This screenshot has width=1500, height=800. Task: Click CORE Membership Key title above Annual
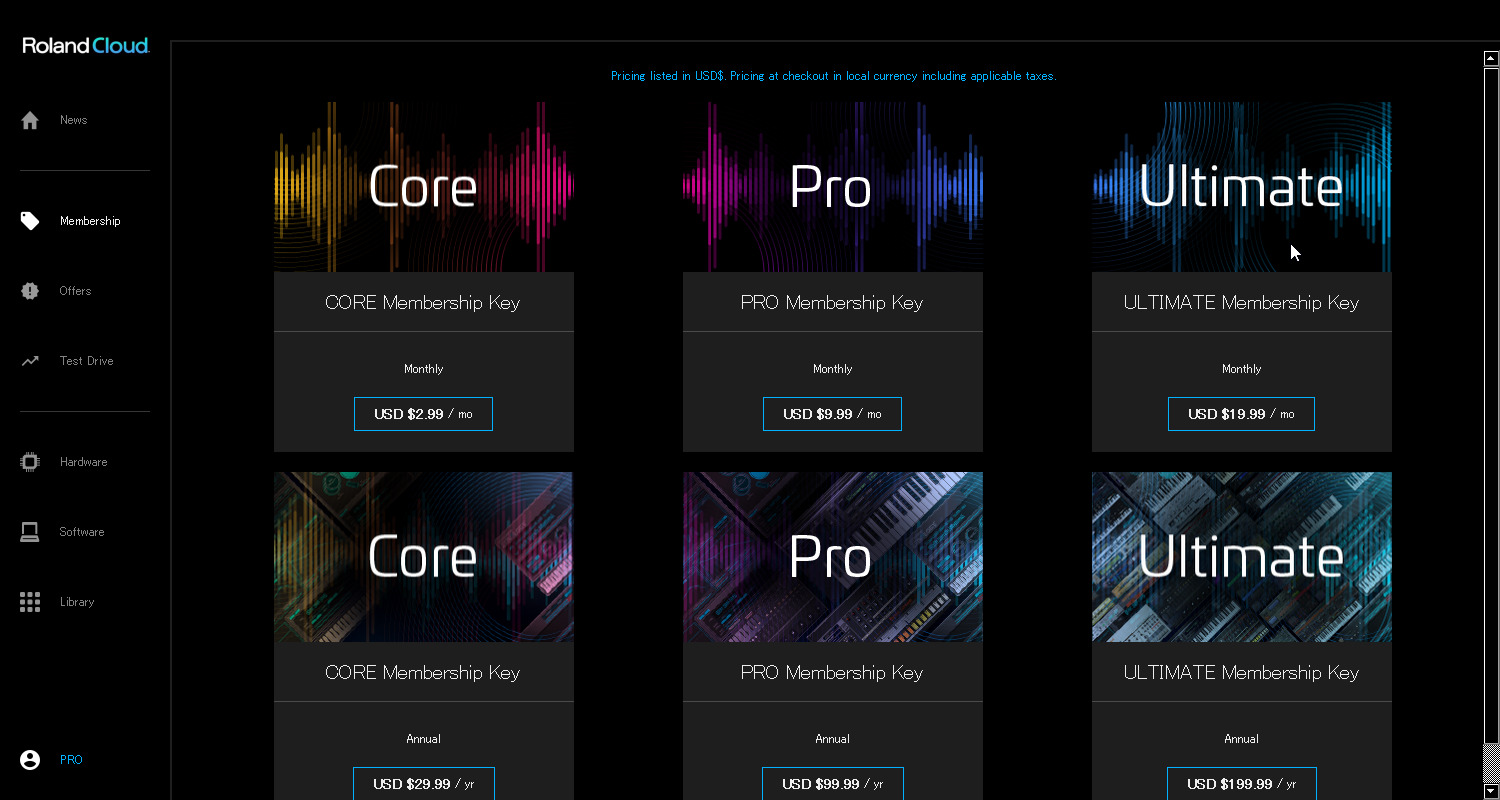click(423, 673)
